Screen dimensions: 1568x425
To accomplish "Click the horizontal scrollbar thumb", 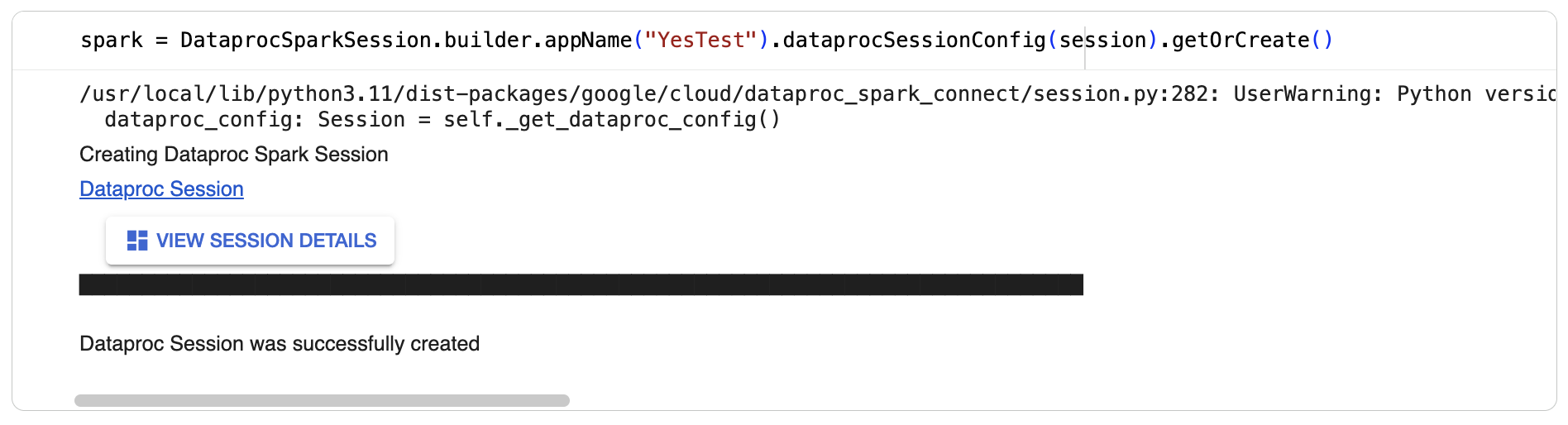I will (x=322, y=401).
